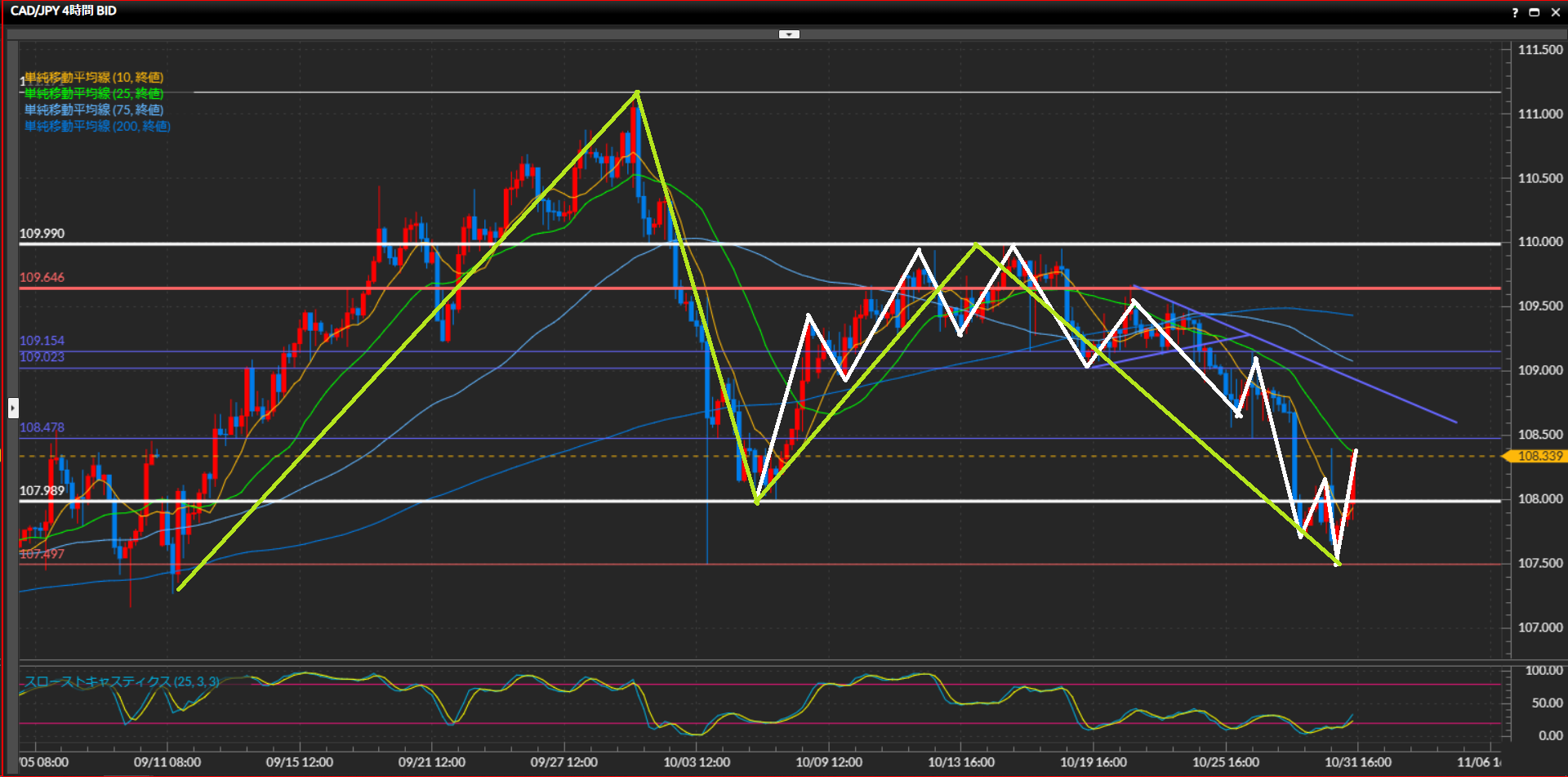The width and height of the screenshot is (1568, 777).
Task: Select the red 109.646 horizontal line label
Action: (x=42, y=278)
